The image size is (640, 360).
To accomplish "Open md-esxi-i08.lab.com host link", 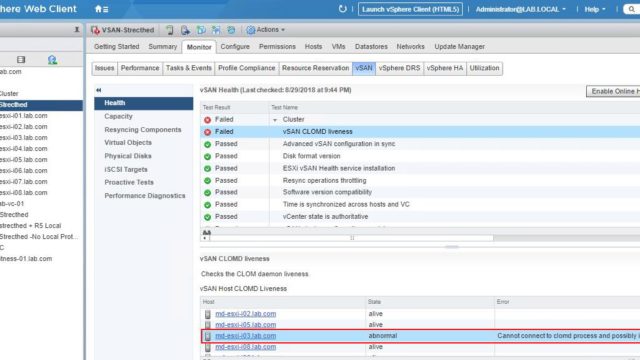I will [x=246, y=347].
